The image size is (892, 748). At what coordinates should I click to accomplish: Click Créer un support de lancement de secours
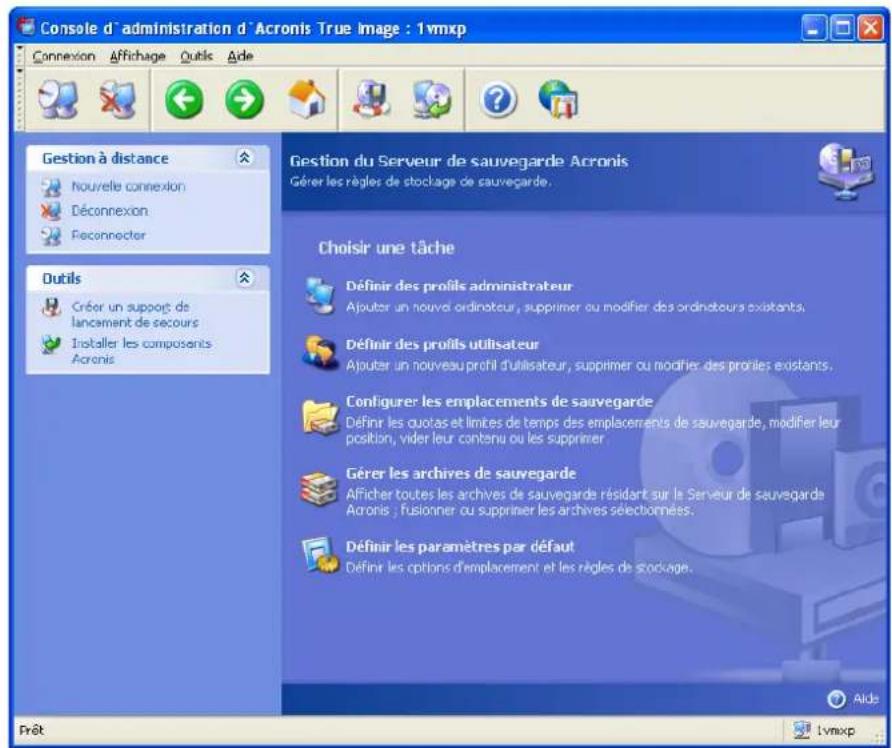[135, 315]
